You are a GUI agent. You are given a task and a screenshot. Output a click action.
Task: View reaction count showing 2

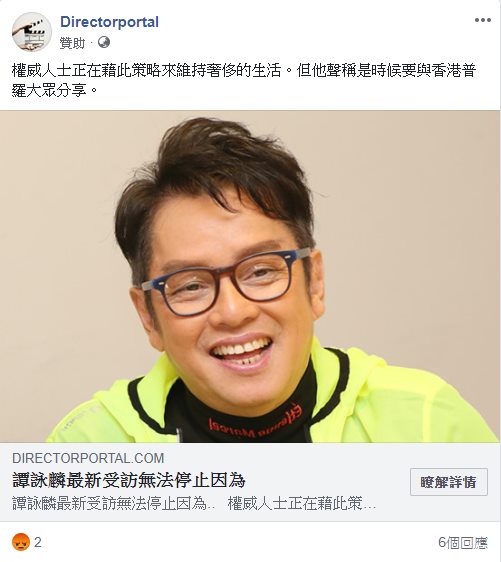coord(38,542)
